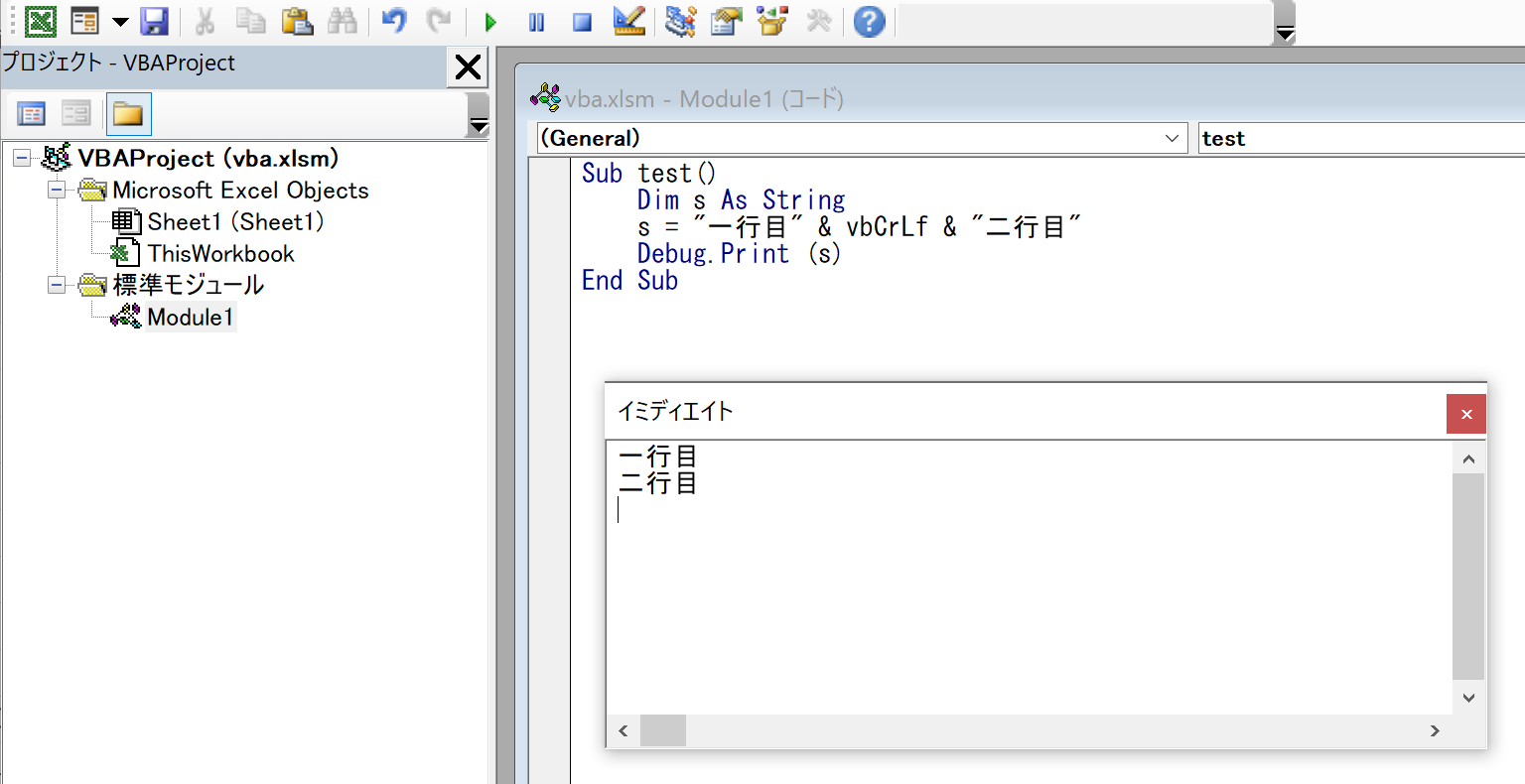Click Immediate window scroll down arrow

pyautogui.click(x=1468, y=698)
